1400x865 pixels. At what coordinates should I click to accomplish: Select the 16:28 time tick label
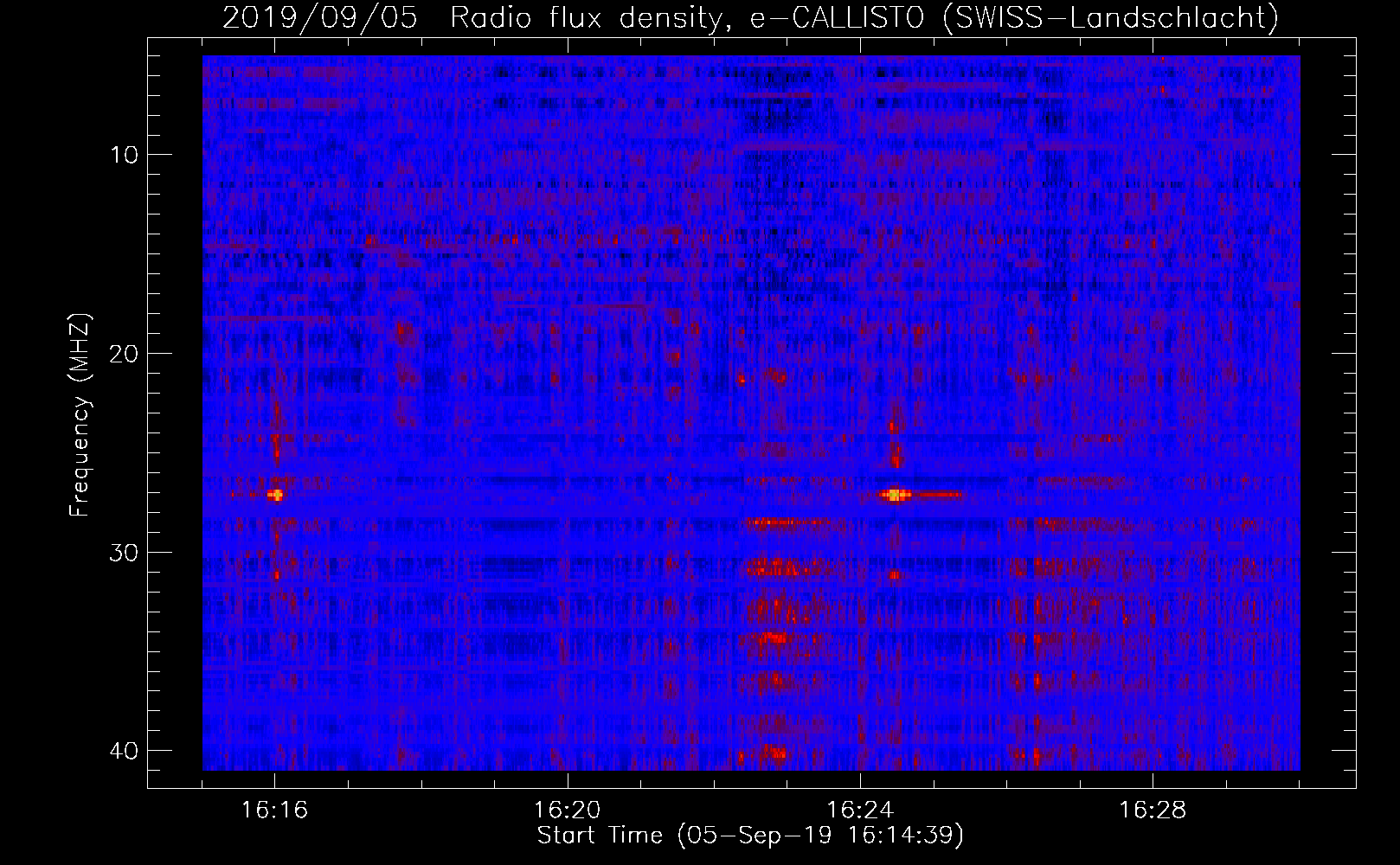pyautogui.click(x=1153, y=811)
